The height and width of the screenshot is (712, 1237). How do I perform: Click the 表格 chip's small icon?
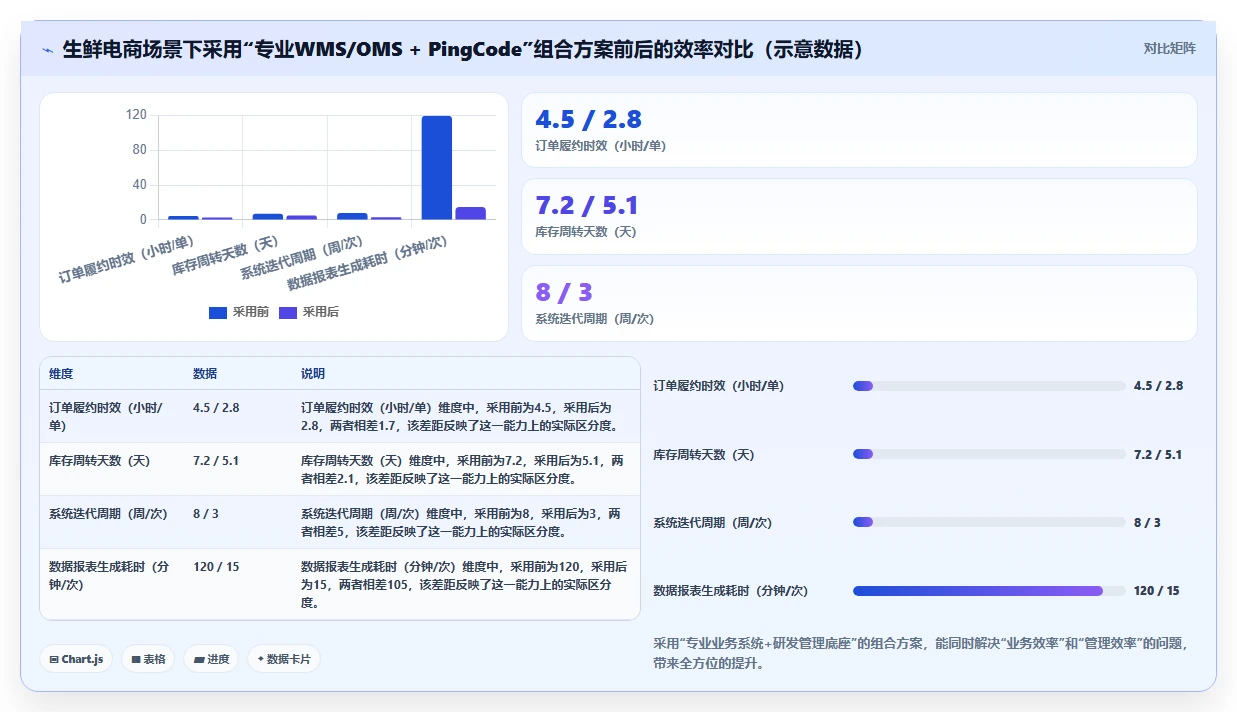pyautogui.click(x=136, y=660)
